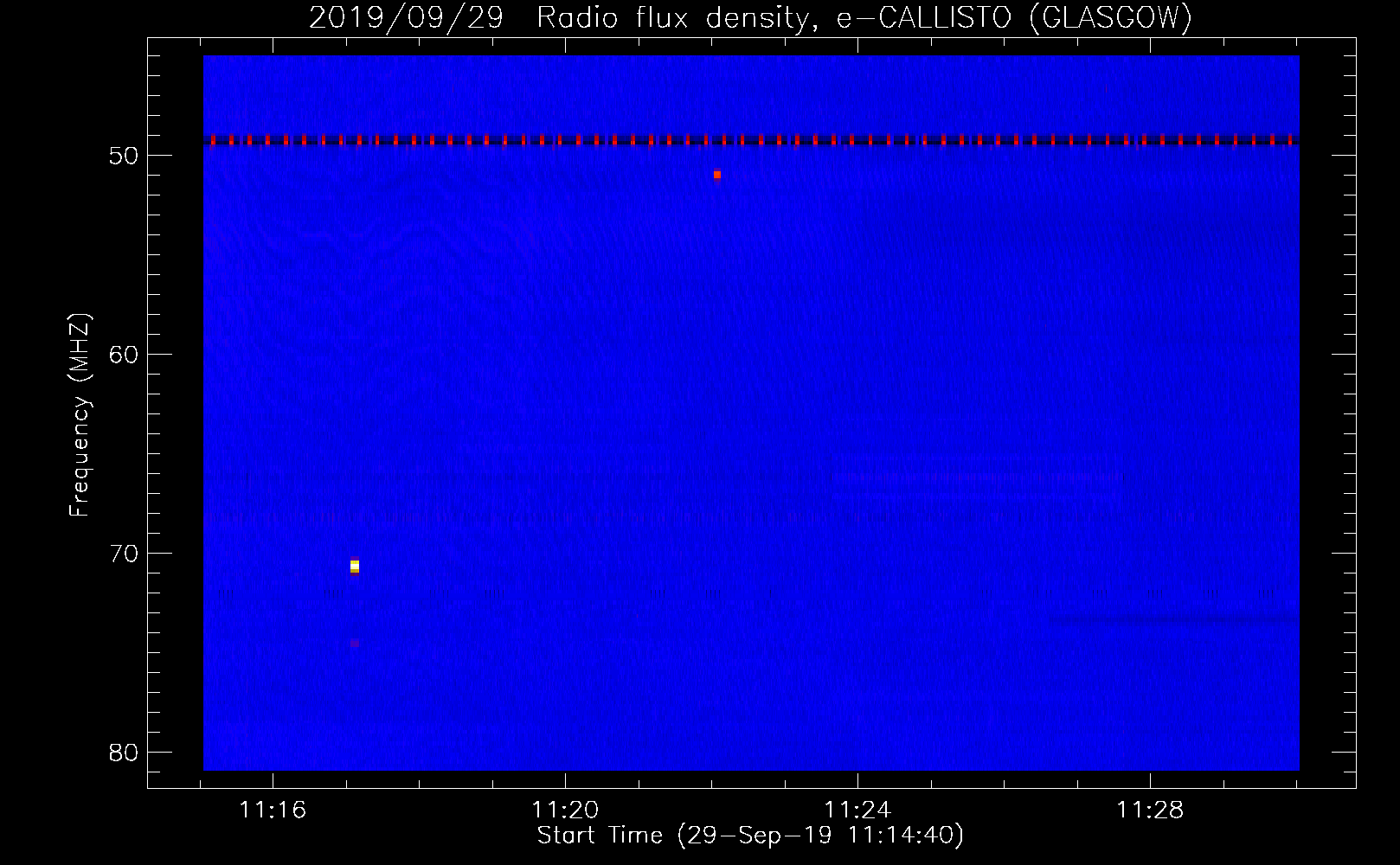The height and width of the screenshot is (865, 1400).
Task: Click the 60 frequency tick label
Action: coord(124,355)
